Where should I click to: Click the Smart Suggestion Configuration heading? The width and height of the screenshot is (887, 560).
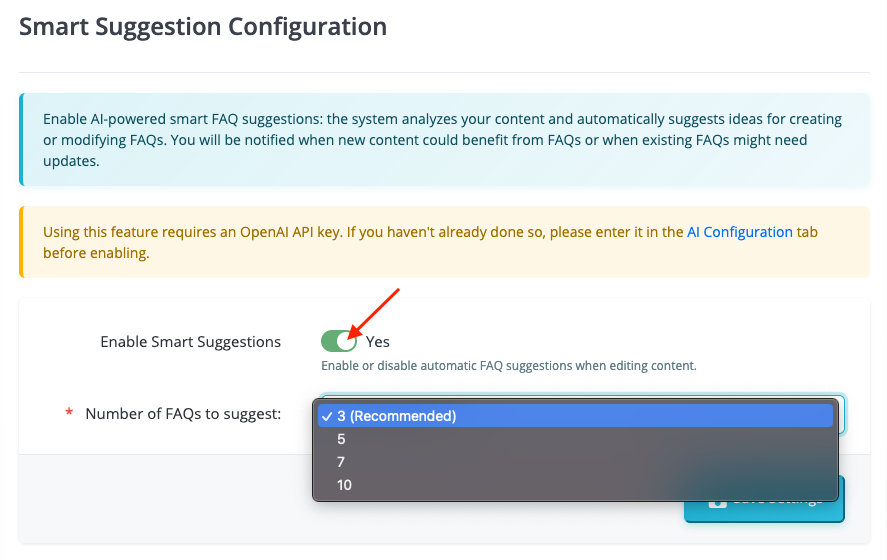[x=203, y=26]
